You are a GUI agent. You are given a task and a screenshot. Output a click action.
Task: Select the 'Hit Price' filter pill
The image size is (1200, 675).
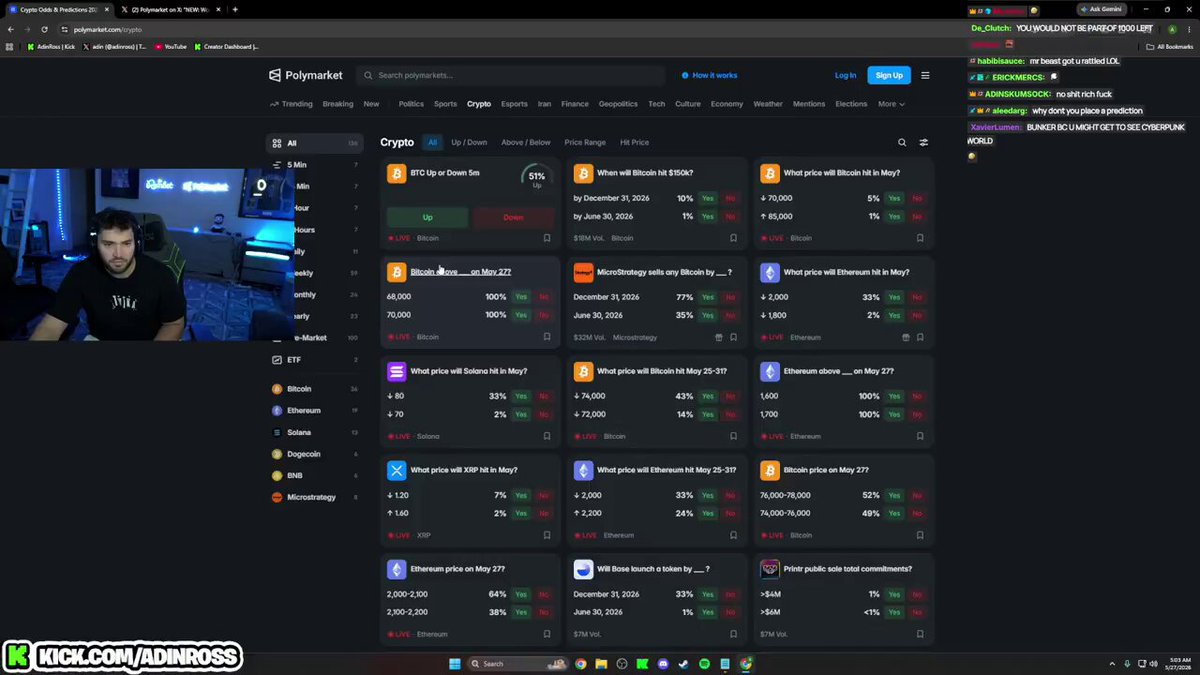click(634, 143)
